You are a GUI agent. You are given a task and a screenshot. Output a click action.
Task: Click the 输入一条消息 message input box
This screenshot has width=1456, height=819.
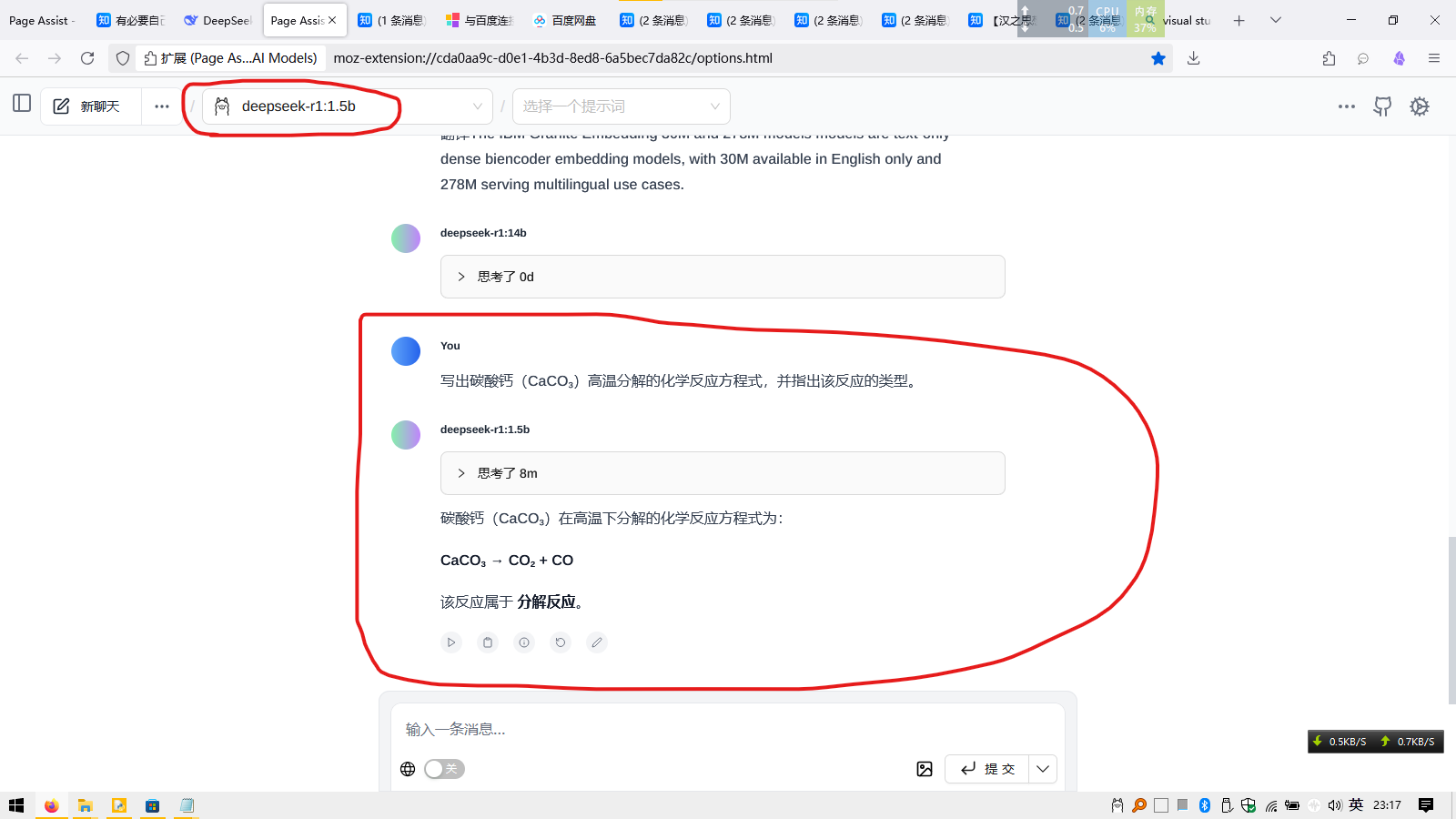(728, 729)
